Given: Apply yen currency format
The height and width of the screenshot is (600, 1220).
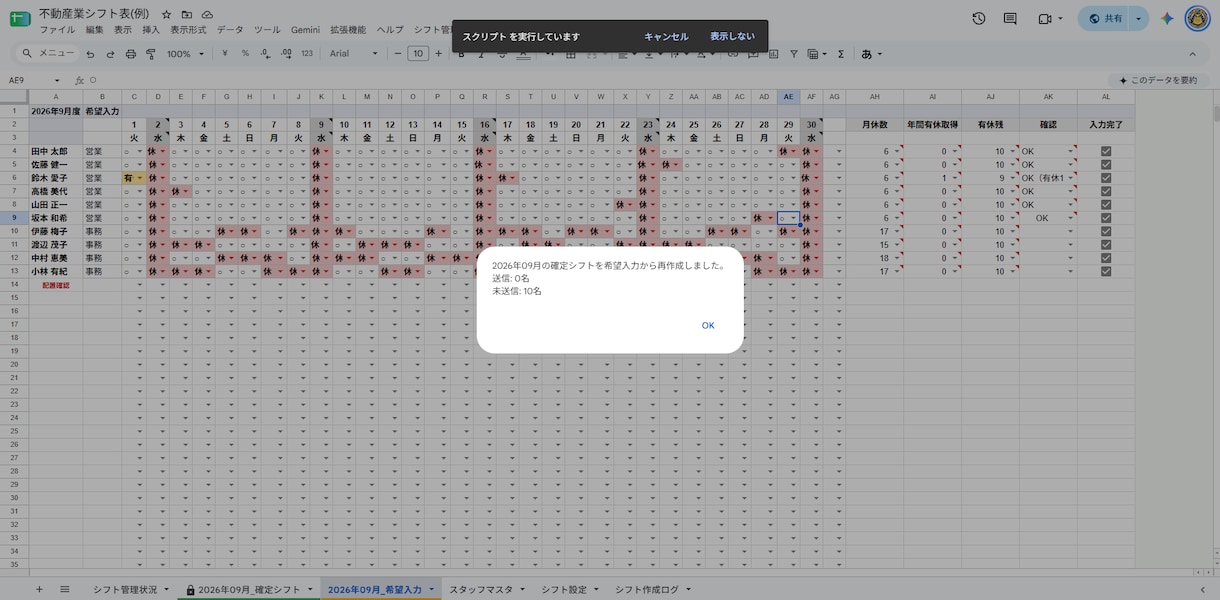Looking at the screenshot, I should [x=225, y=54].
